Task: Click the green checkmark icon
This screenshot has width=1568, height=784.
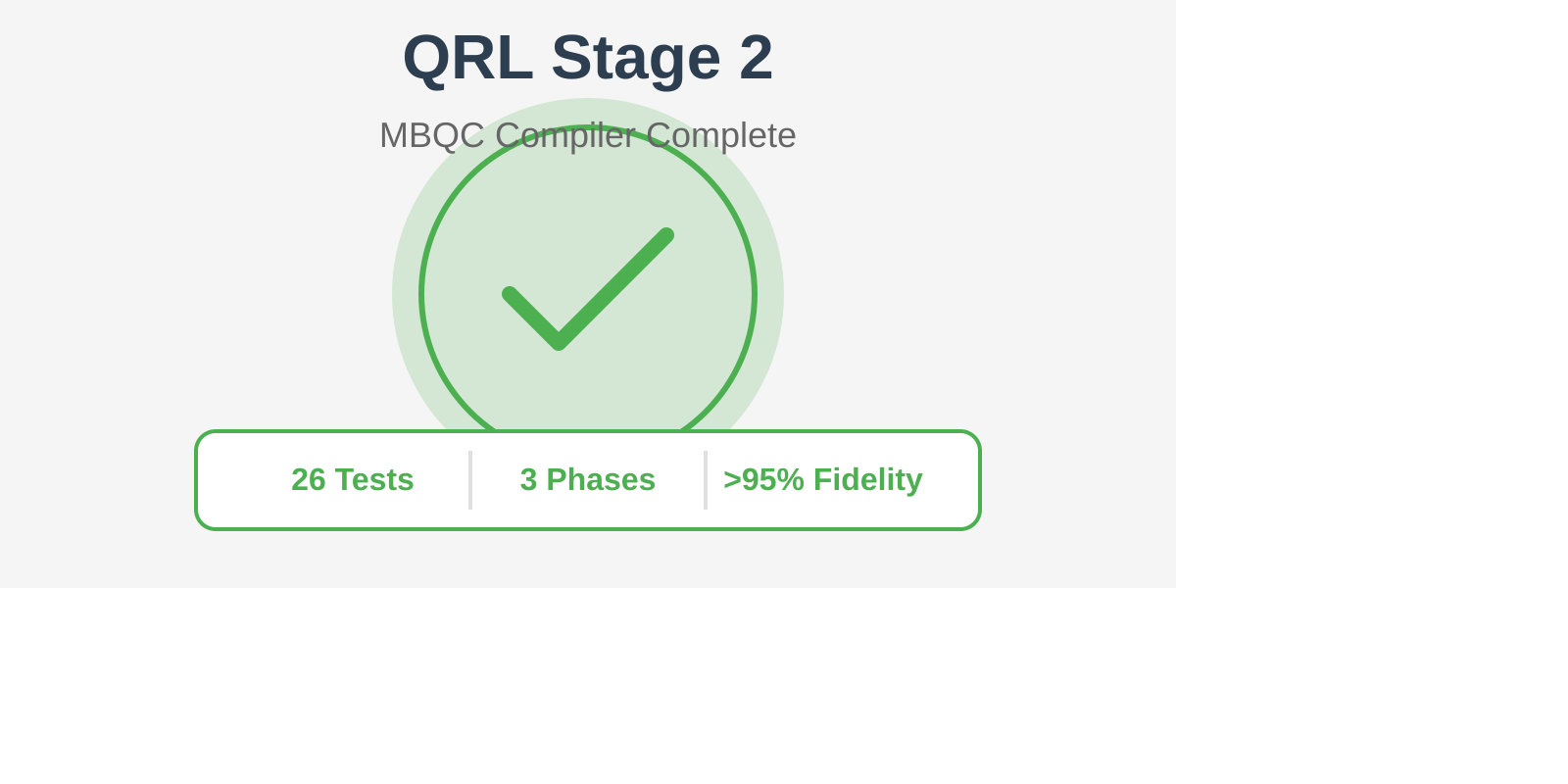Action: coord(586,289)
